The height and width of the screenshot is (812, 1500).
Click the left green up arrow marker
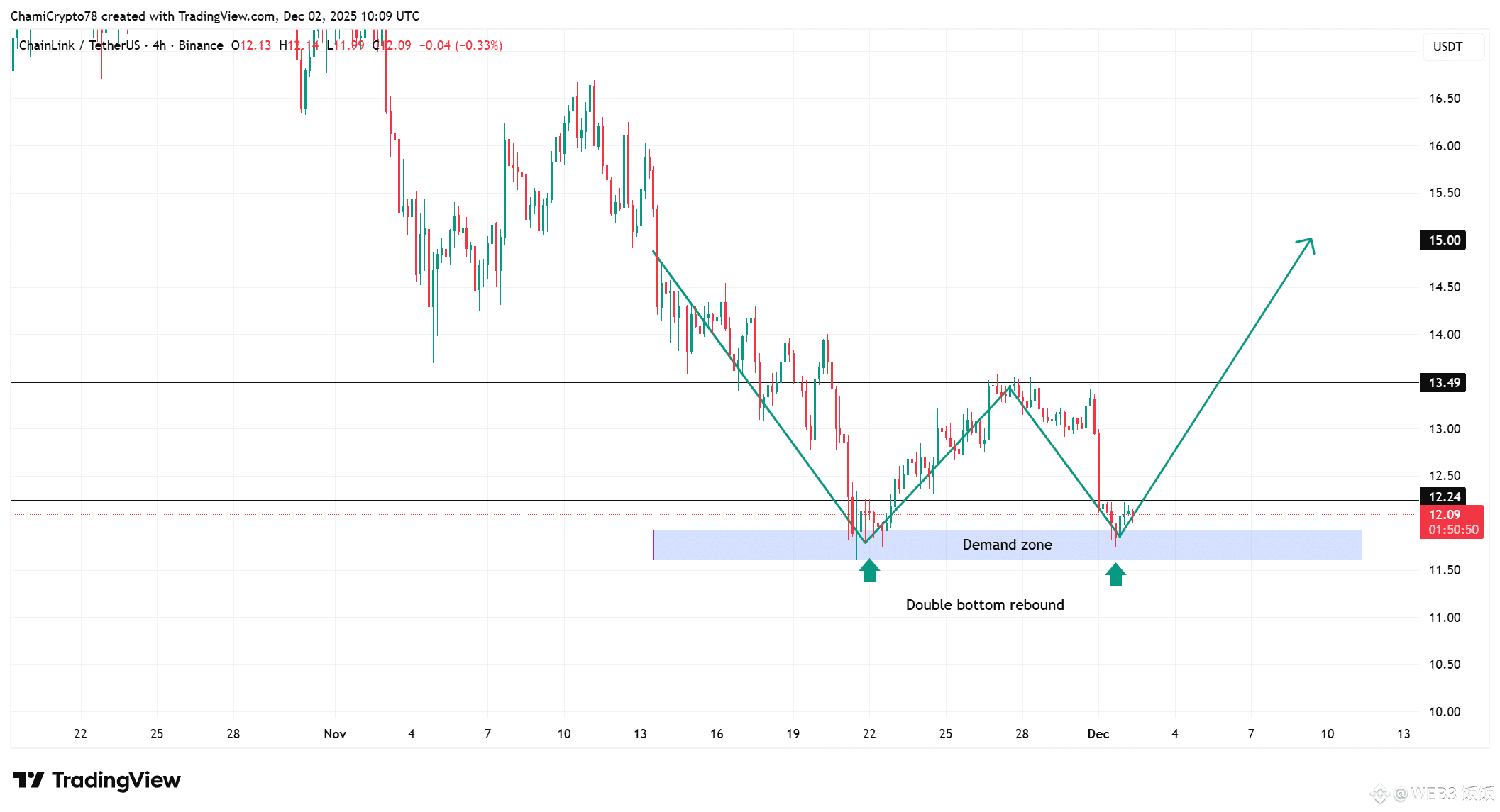(x=869, y=570)
